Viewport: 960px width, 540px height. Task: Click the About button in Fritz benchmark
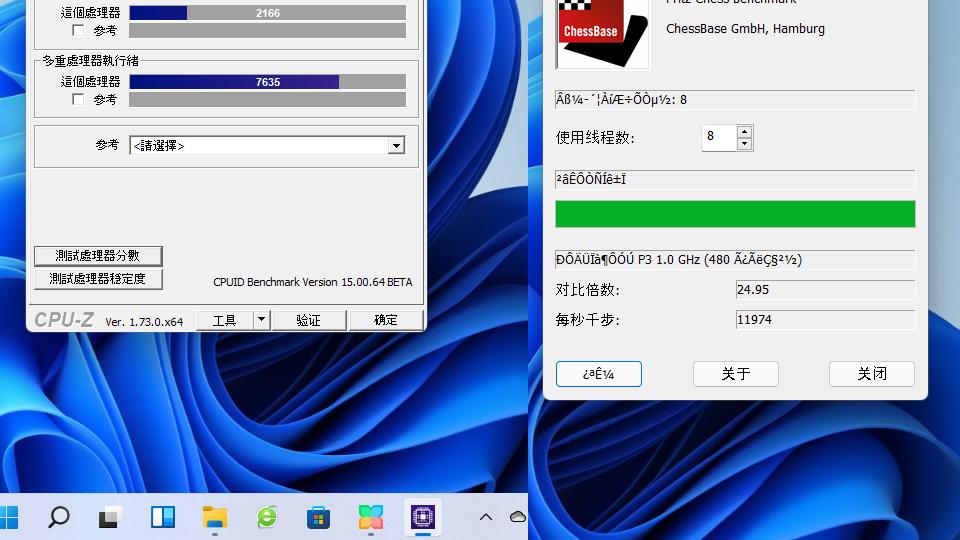coord(736,374)
